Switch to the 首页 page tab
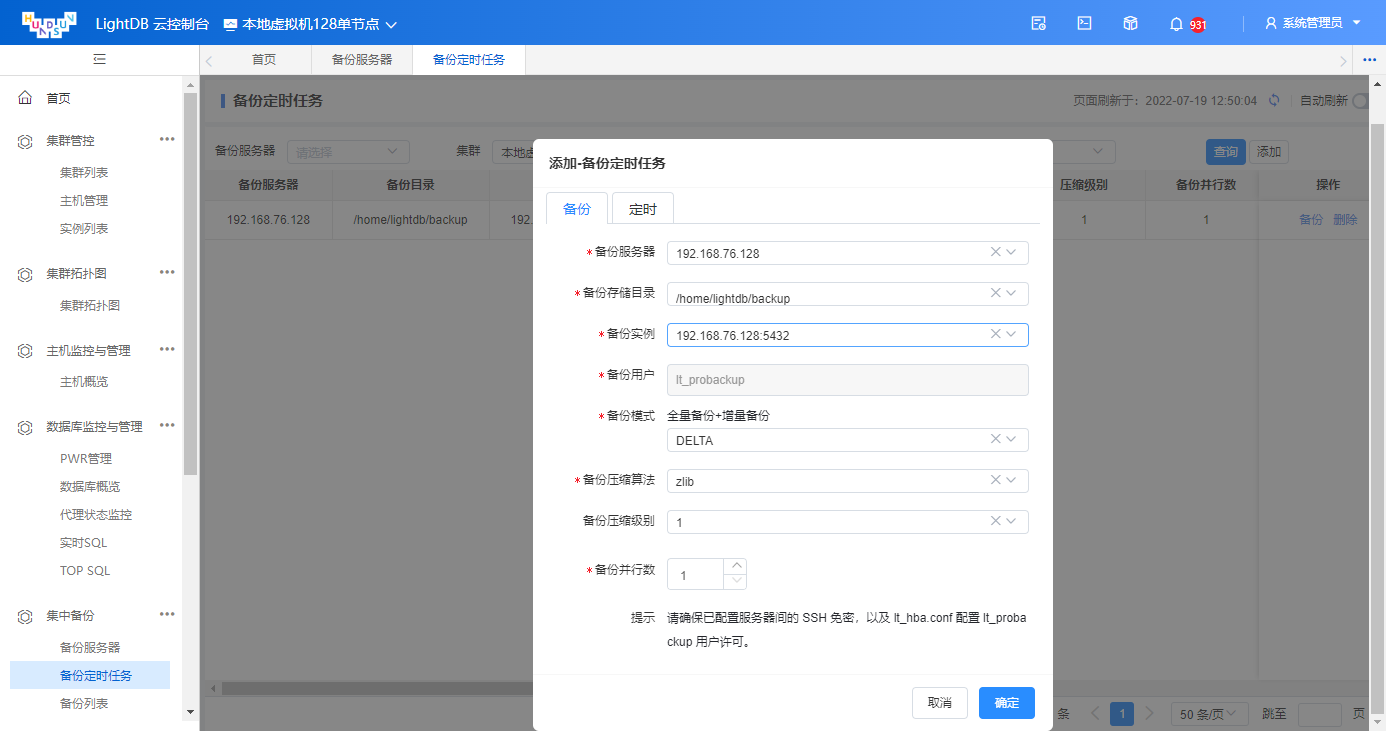 pos(264,60)
